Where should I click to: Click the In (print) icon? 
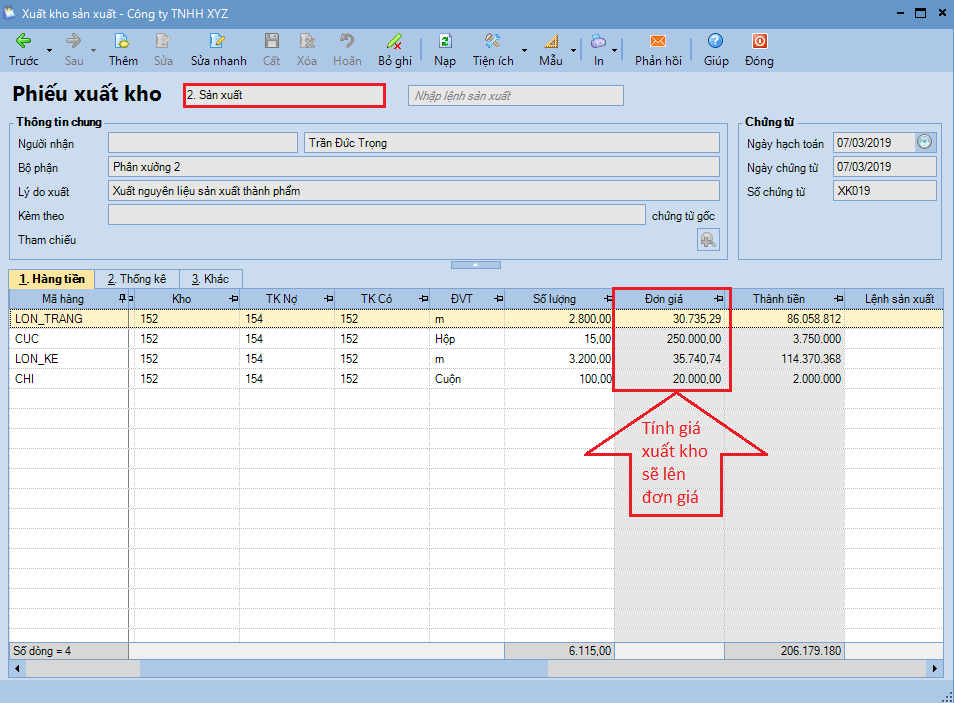(598, 42)
